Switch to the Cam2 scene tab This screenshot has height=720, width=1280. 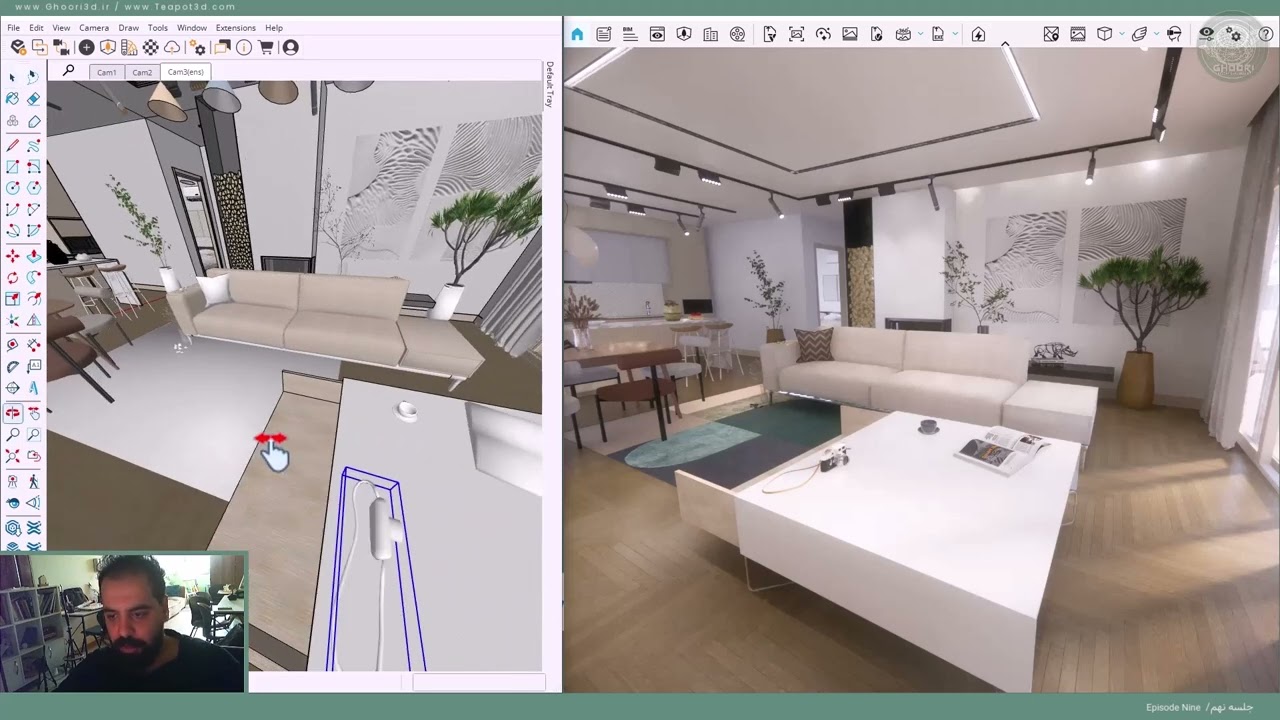(142, 72)
